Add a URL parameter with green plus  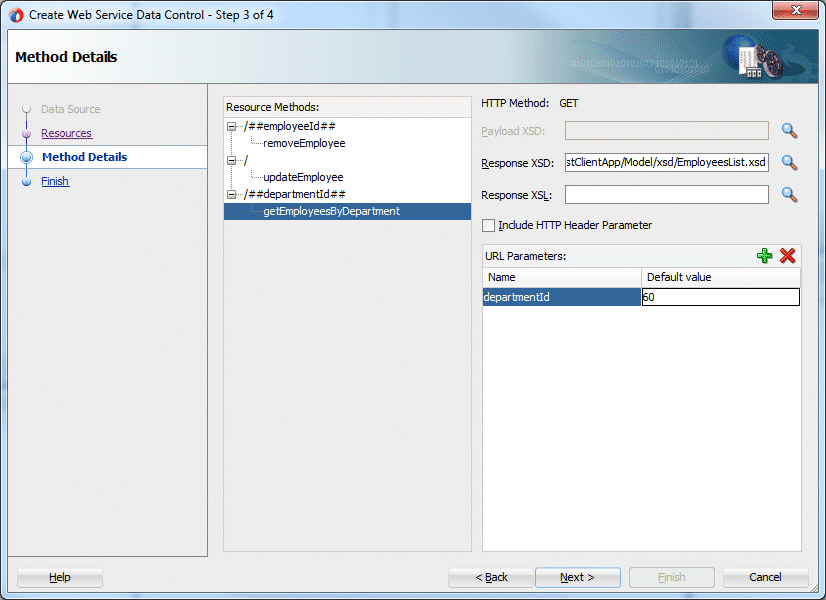pos(764,256)
